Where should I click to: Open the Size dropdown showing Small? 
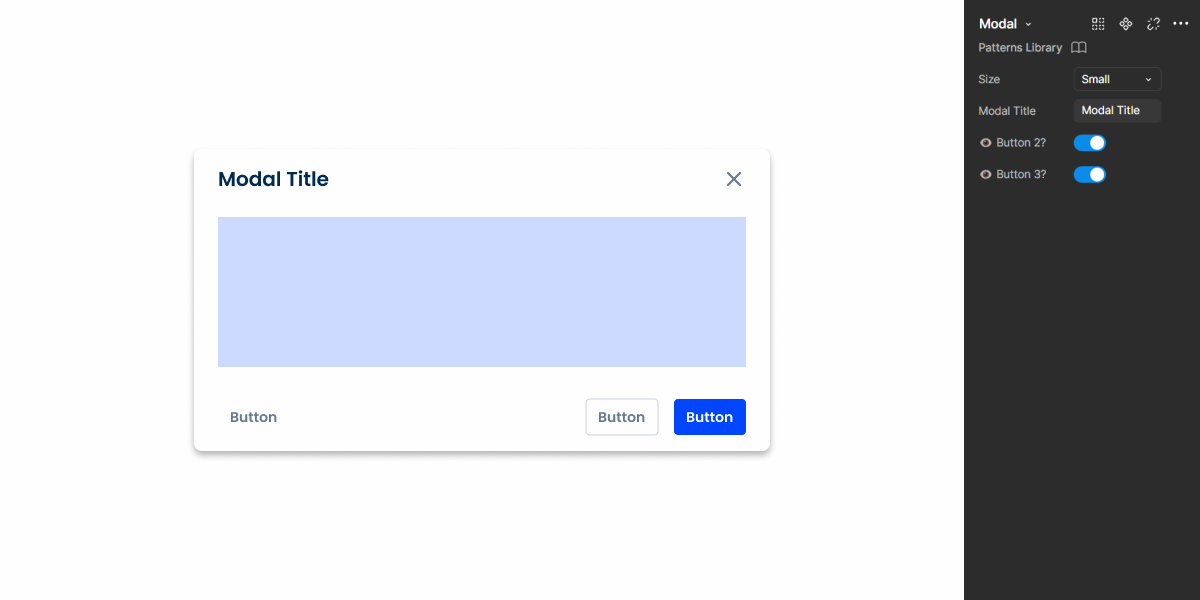tap(1117, 79)
